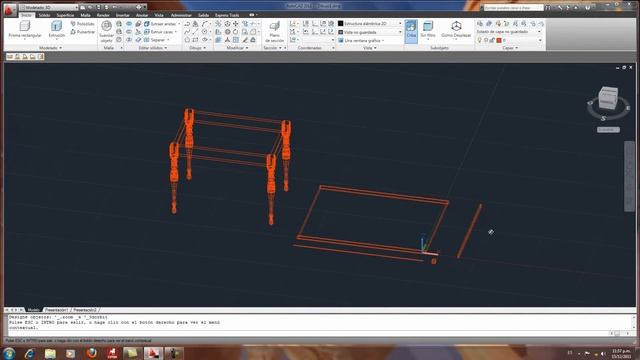Select the erase tool in Modificar panel
Image resolution: width=640 pixels, height=360 pixels.
[x=245, y=40]
